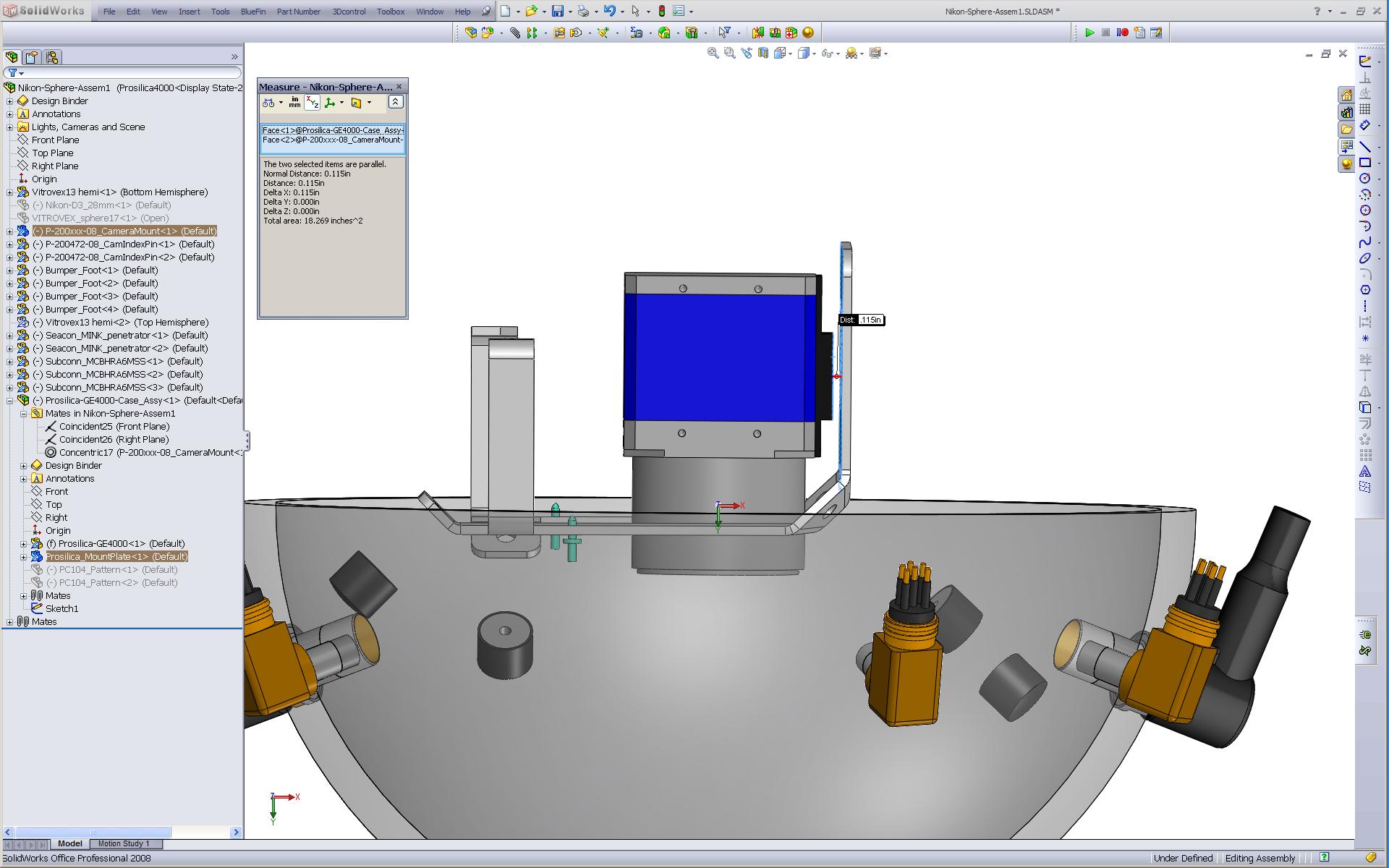The image size is (1389, 868).
Task: Open the BlueFin menu
Action: 253,12
